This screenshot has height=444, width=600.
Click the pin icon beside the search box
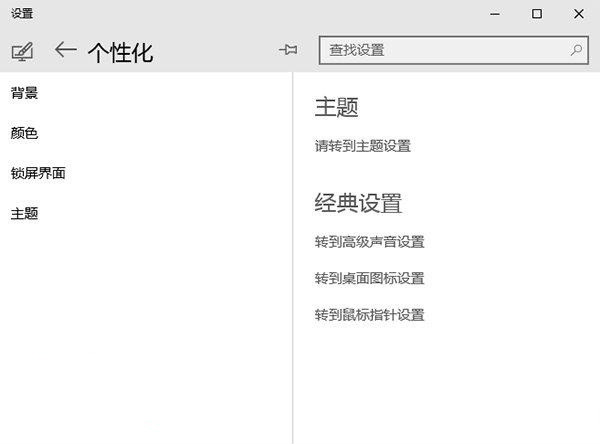tap(288, 49)
